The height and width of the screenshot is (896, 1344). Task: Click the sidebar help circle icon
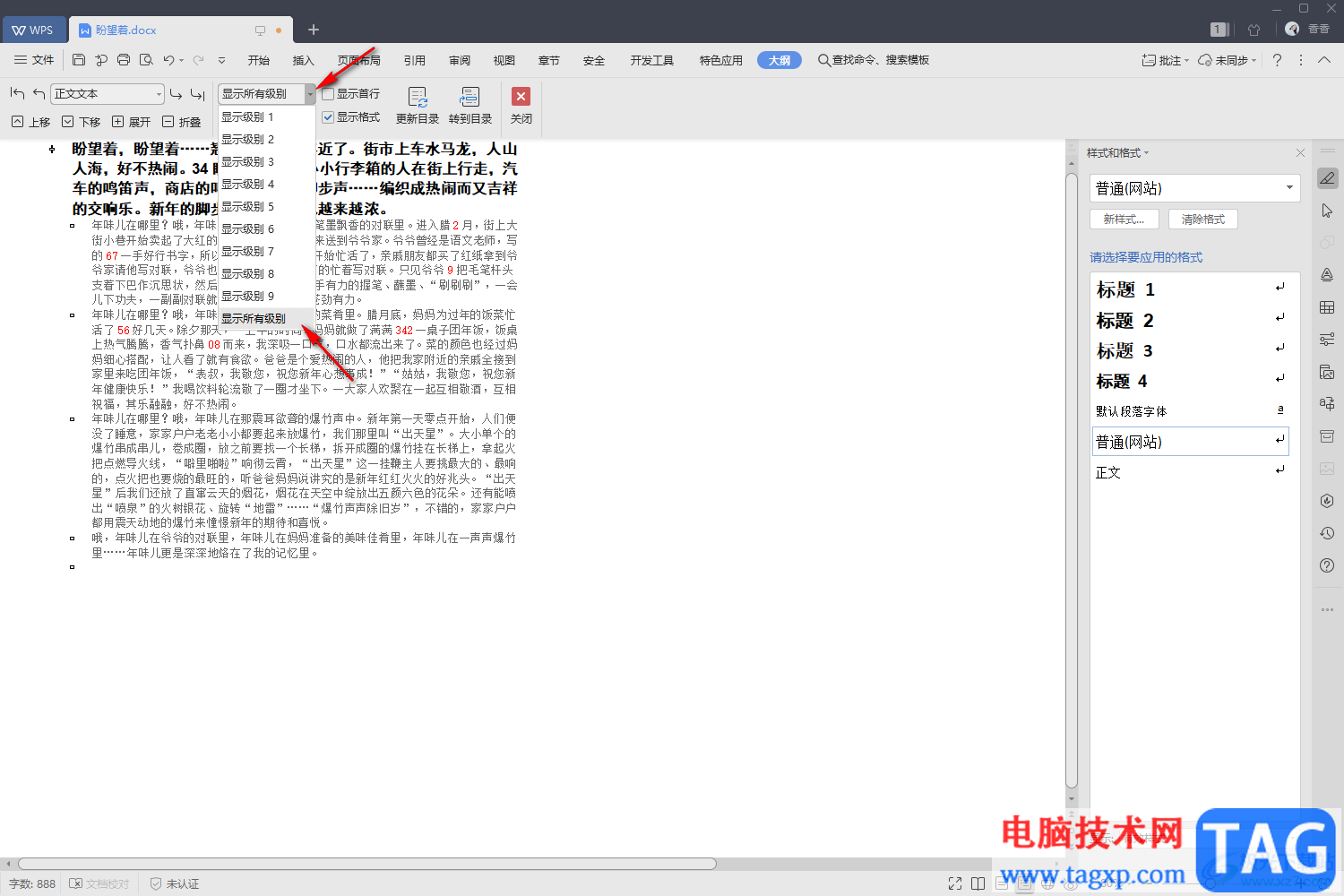pos(1327,565)
